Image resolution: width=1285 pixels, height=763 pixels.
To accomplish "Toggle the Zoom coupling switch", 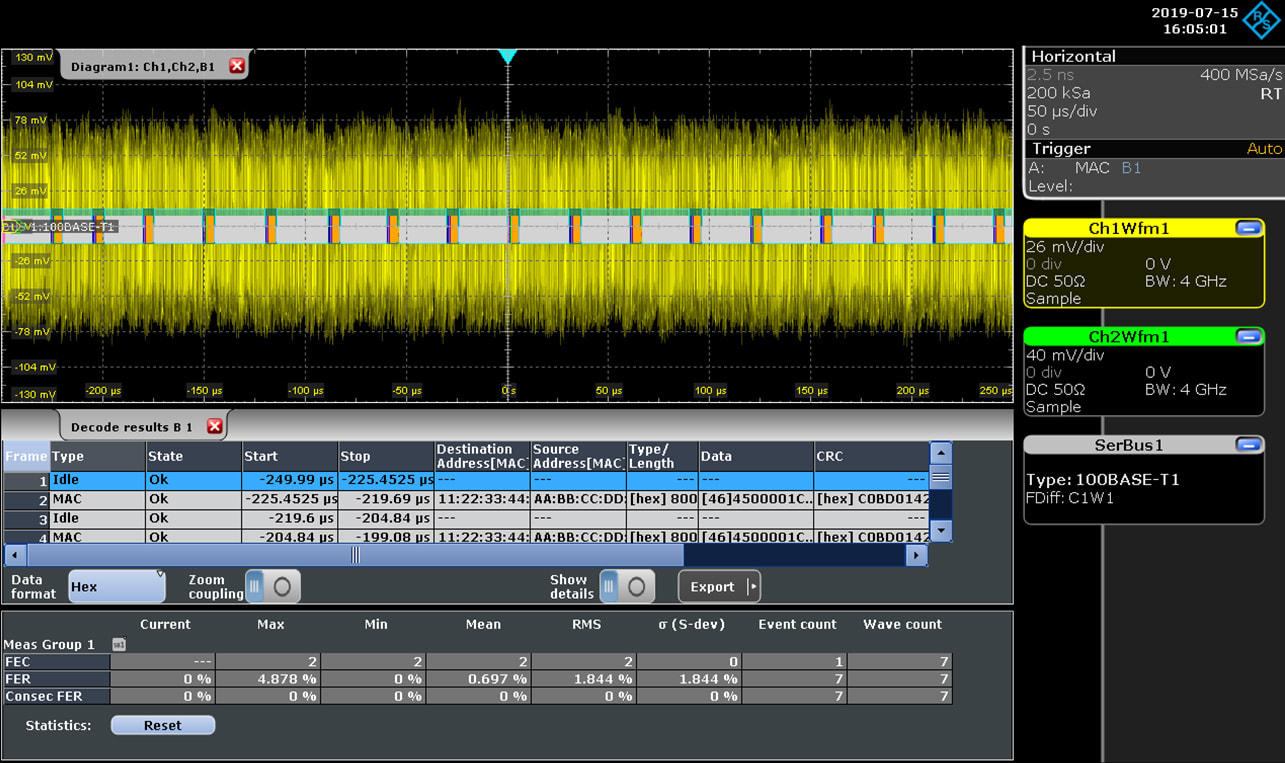I will click(273, 585).
